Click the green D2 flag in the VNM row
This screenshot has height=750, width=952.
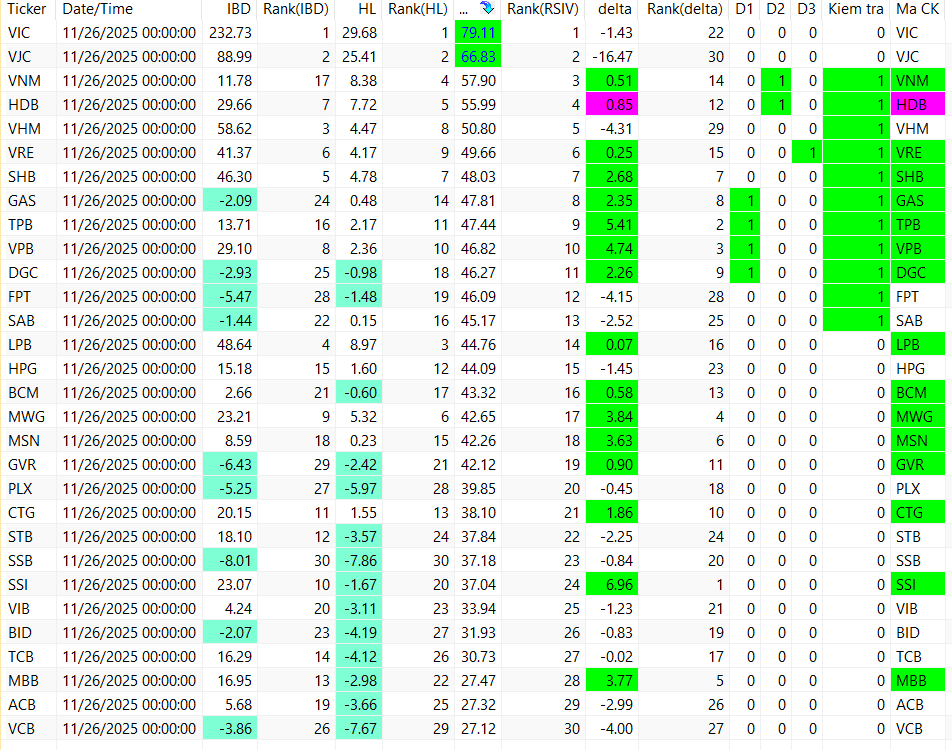tap(775, 81)
